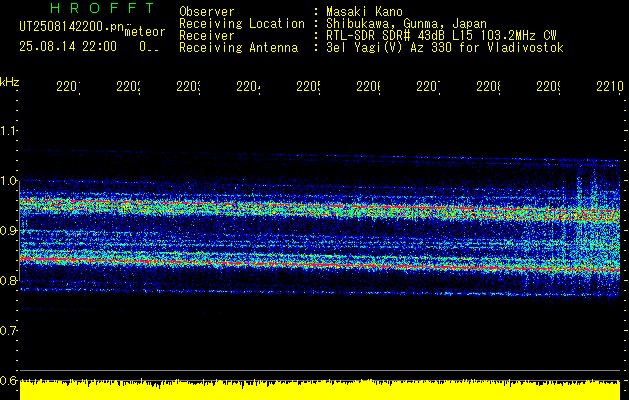Click the date stamp 25.08.14 22:00

(68, 47)
